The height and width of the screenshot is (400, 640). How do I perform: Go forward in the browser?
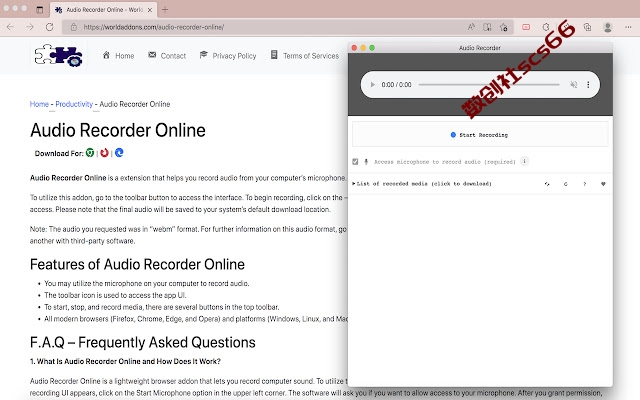[30, 27]
